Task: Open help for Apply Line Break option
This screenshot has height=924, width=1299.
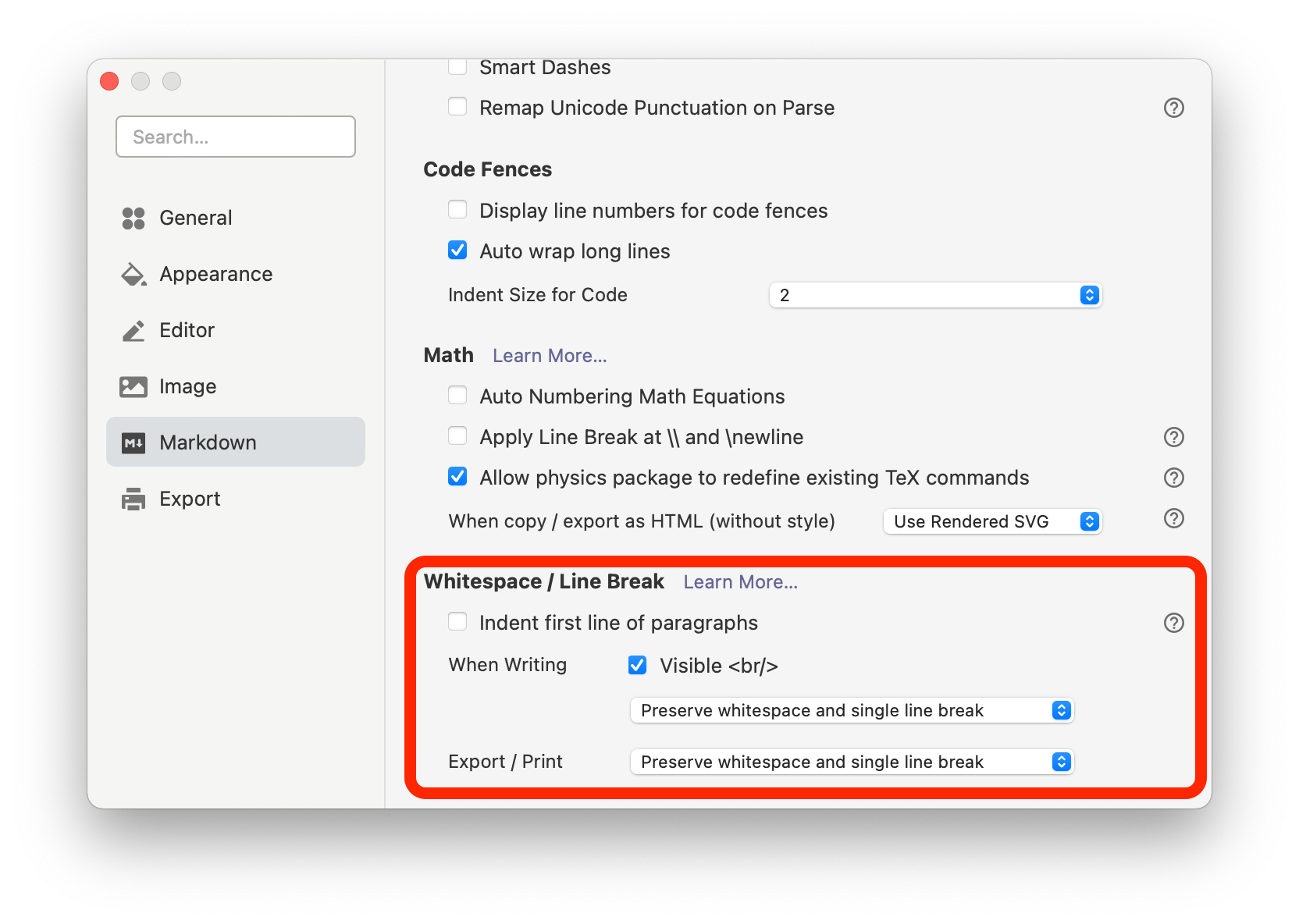Action: [1173, 437]
